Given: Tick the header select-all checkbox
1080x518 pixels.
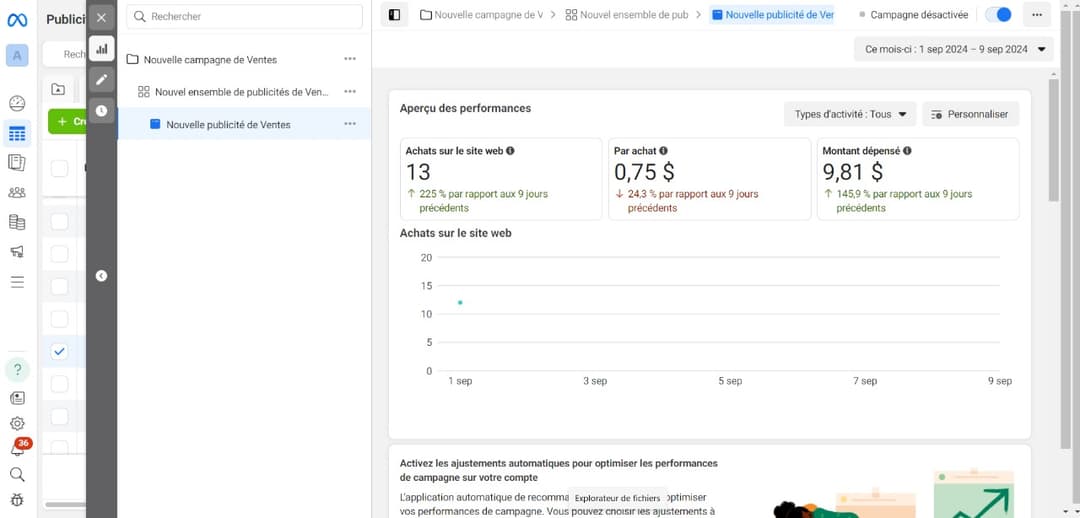Looking at the screenshot, I should [59, 168].
